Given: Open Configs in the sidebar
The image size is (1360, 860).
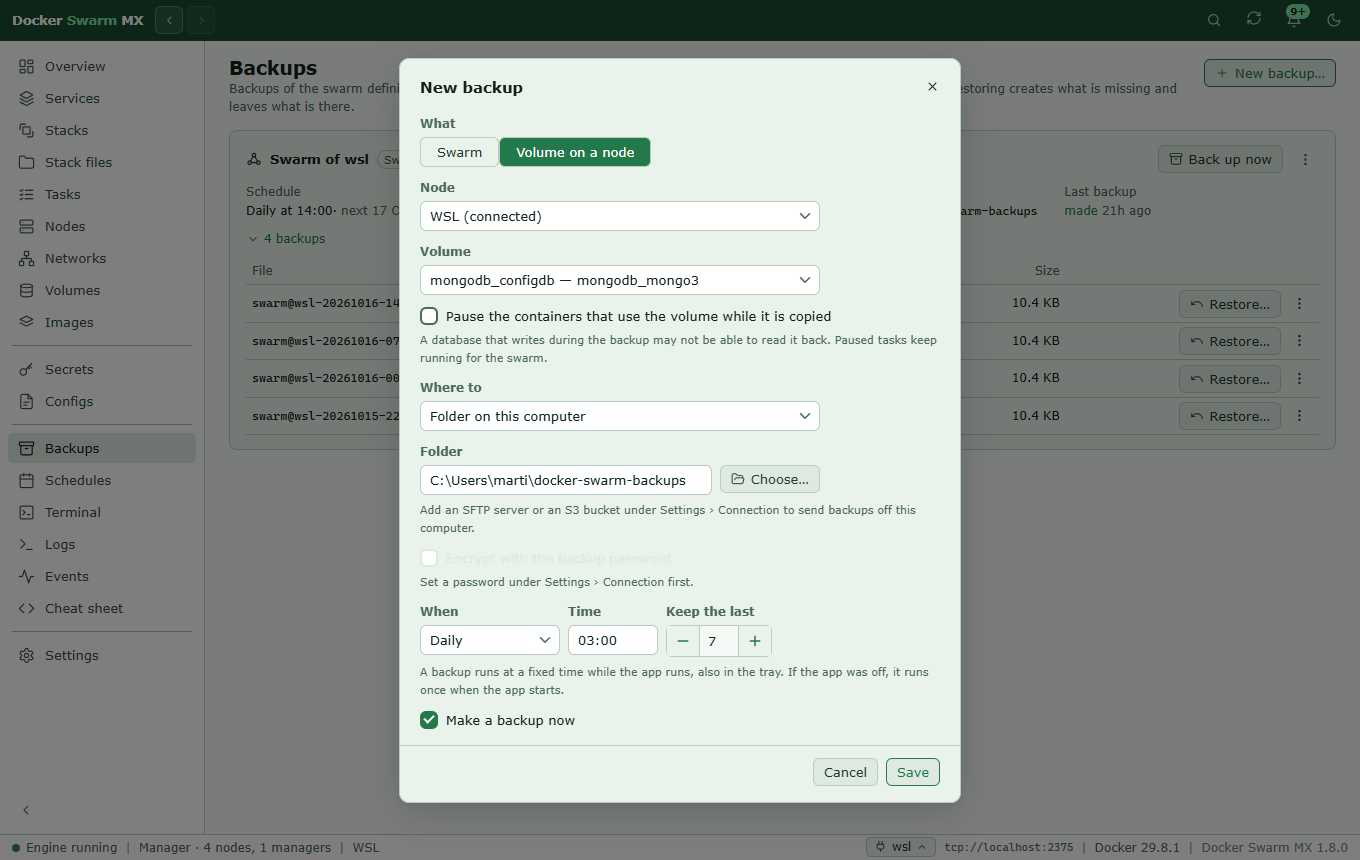Looking at the screenshot, I should 102,401.
